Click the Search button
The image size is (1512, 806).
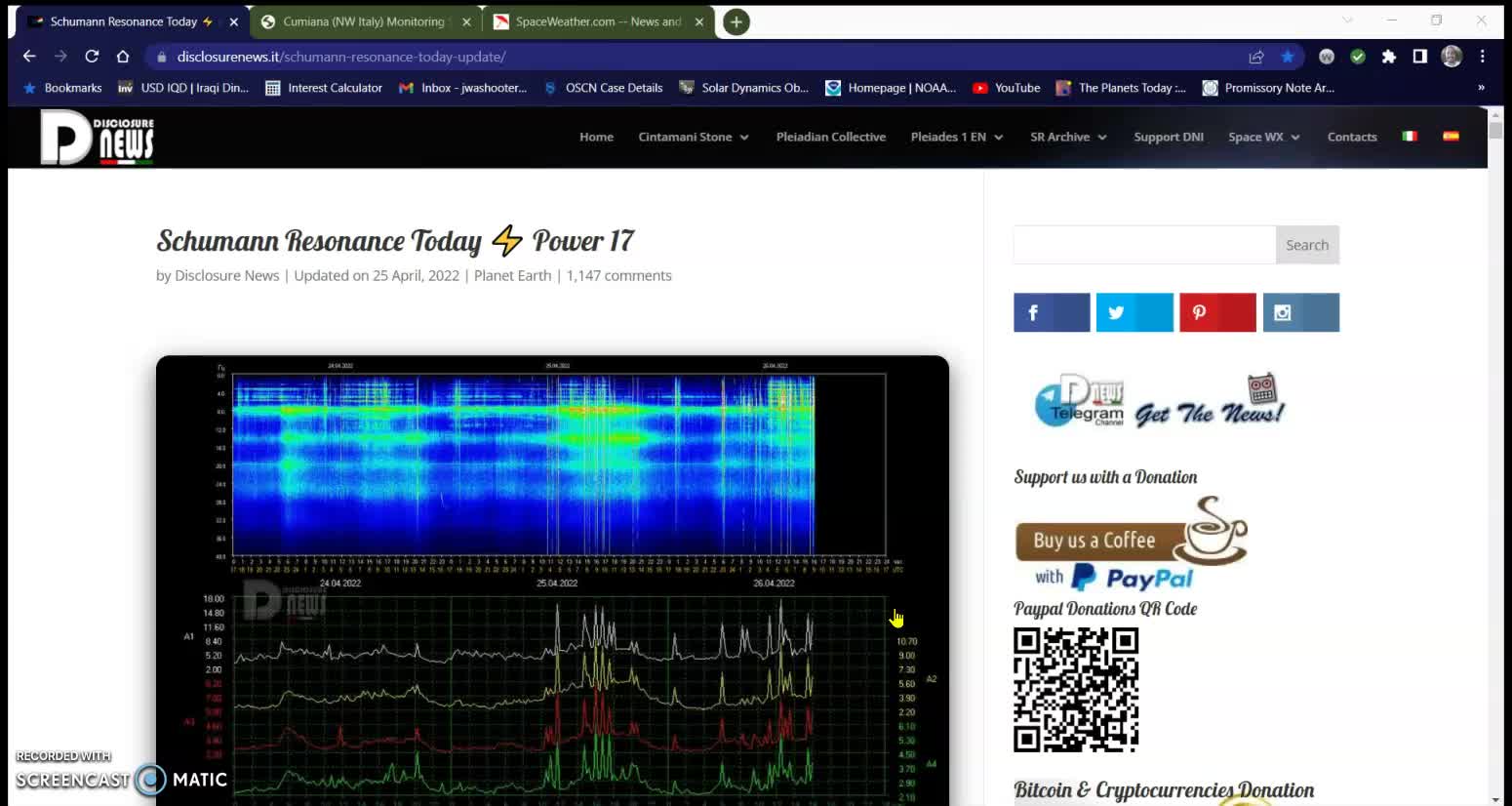pyautogui.click(x=1307, y=245)
